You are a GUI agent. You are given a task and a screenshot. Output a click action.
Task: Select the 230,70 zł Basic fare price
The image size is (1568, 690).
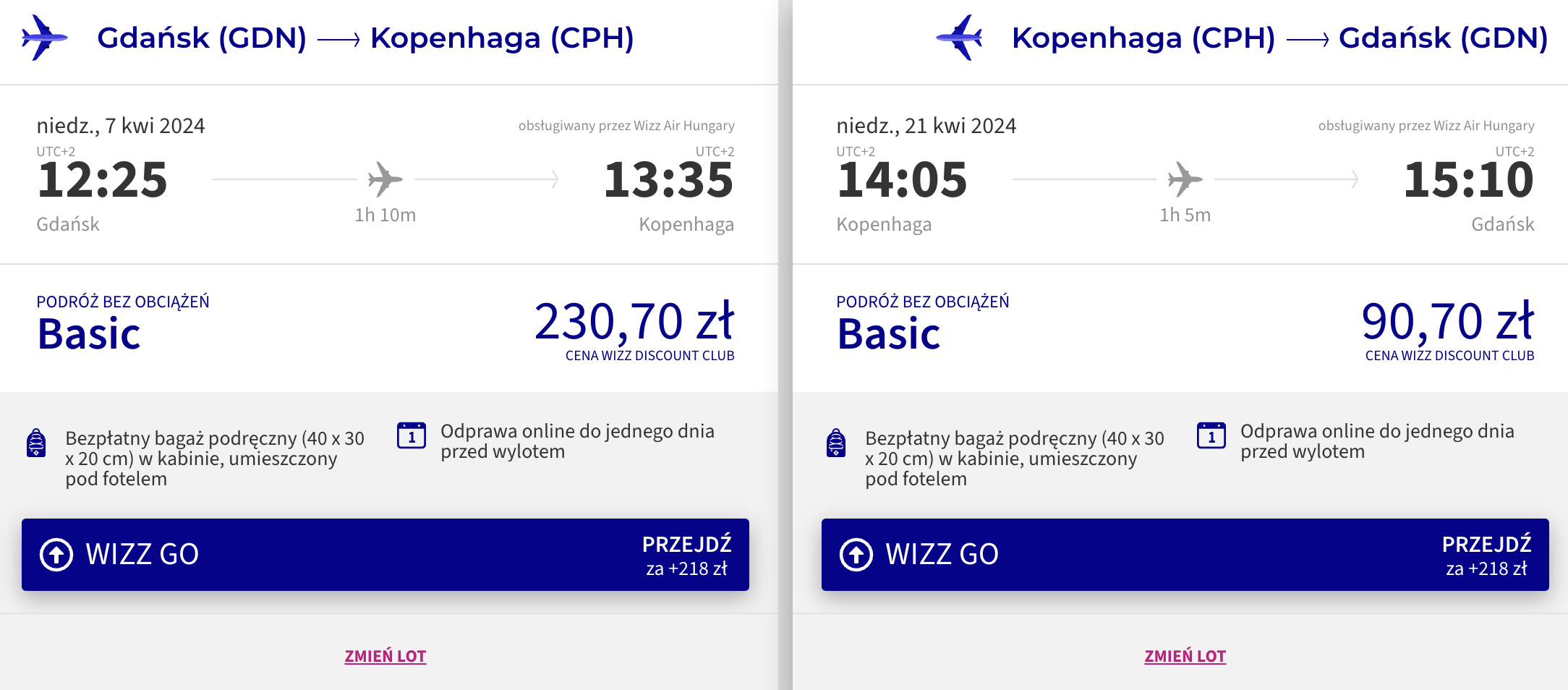(634, 321)
